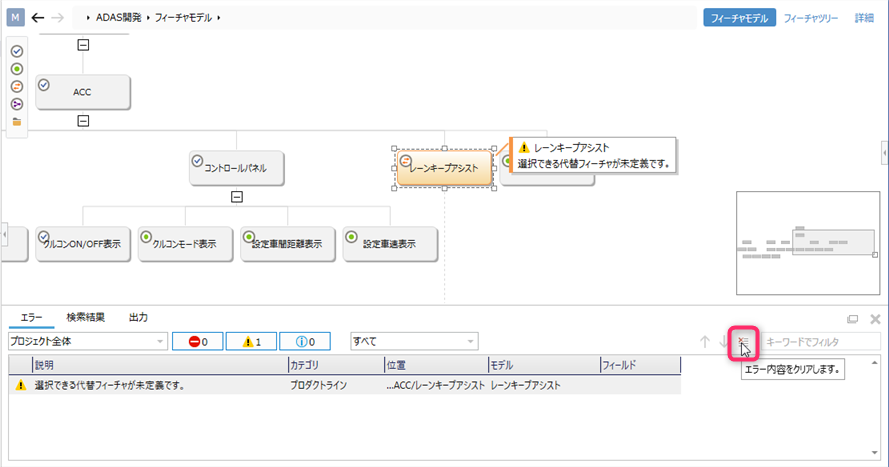Collapse the children below コントロールパネル
This screenshot has width=889, height=467.
tap(236, 196)
